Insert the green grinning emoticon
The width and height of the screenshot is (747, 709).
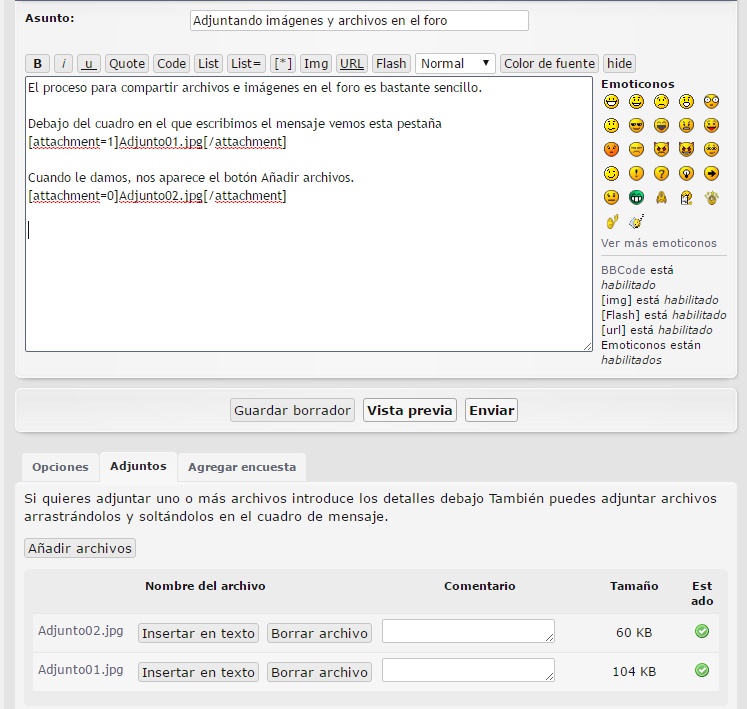click(x=636, y=197)
